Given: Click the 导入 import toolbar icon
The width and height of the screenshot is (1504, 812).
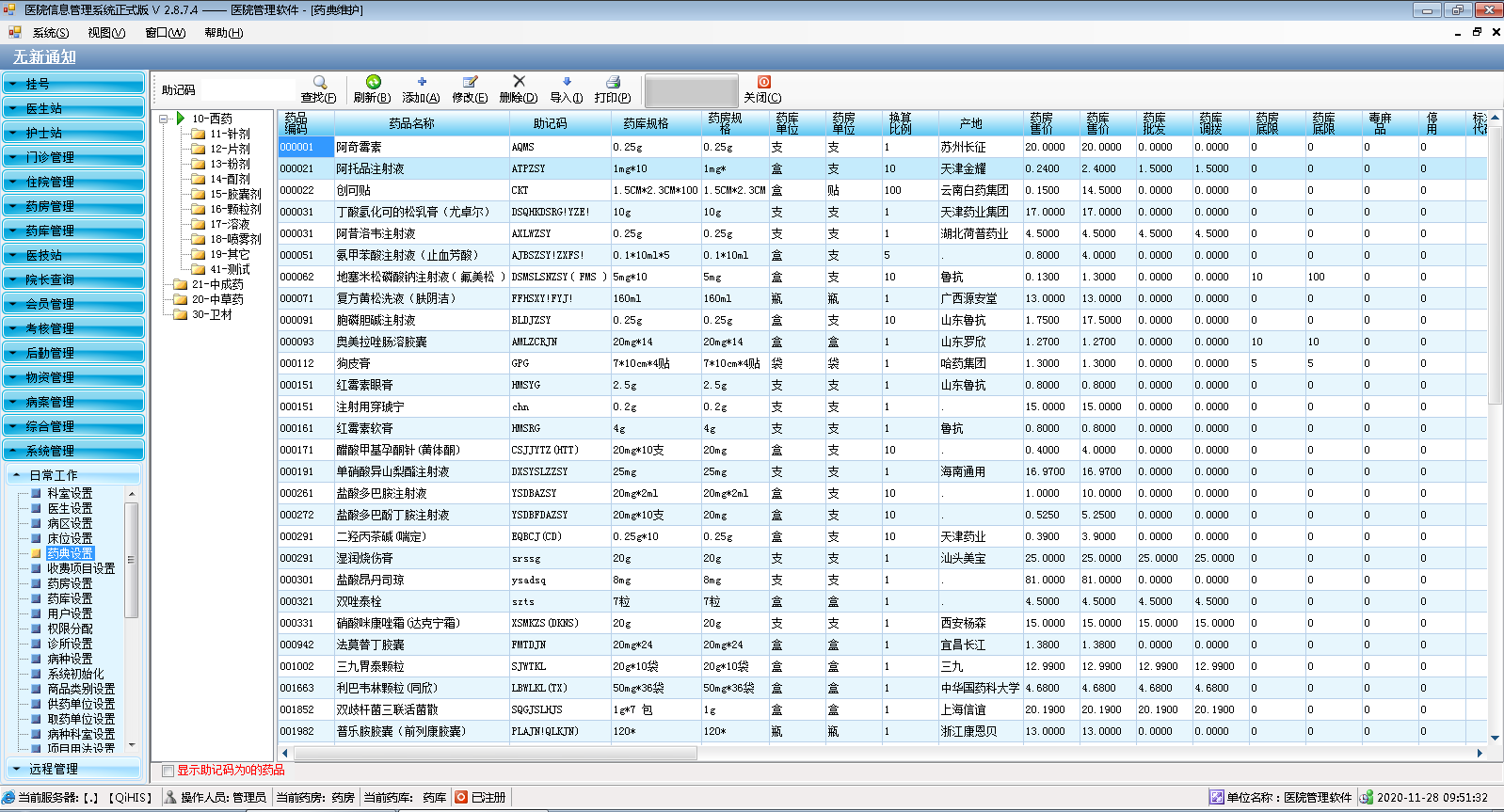Looking at the screenshot, I should tap(567, 83).
